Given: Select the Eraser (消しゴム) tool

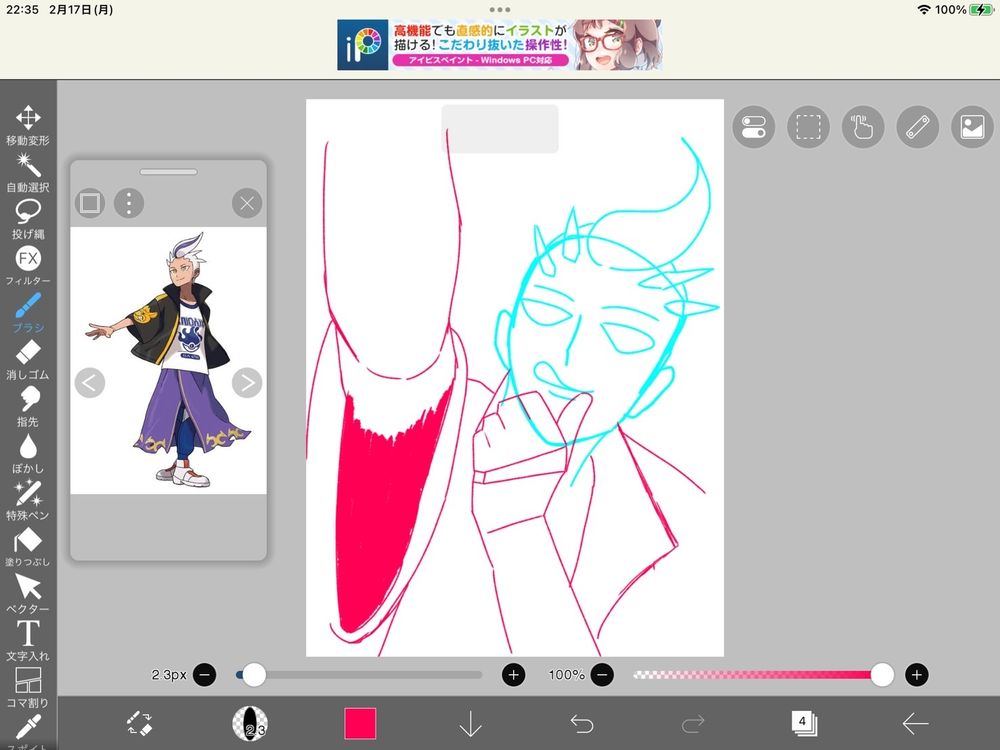Looking at the screenshot, I should (x=28, y=359).
